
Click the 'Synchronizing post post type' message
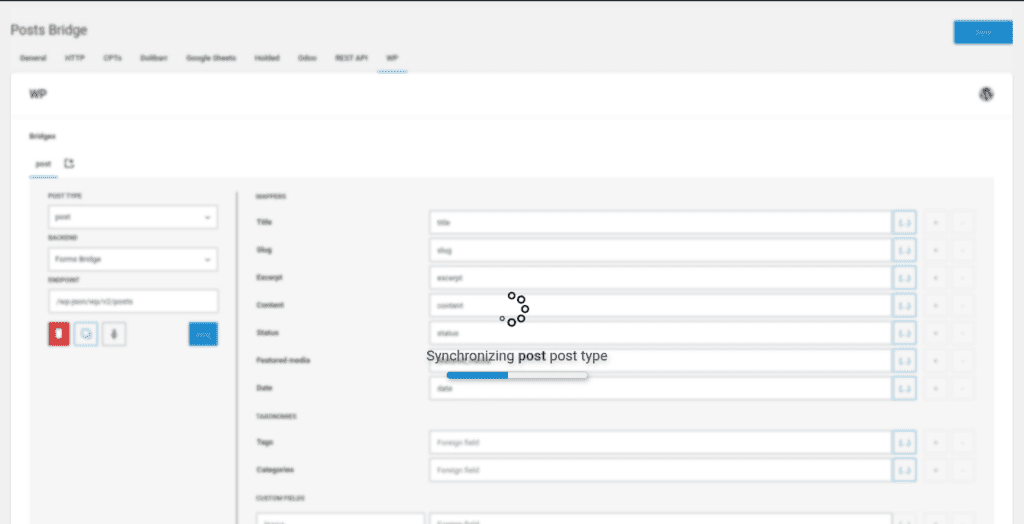517,356
